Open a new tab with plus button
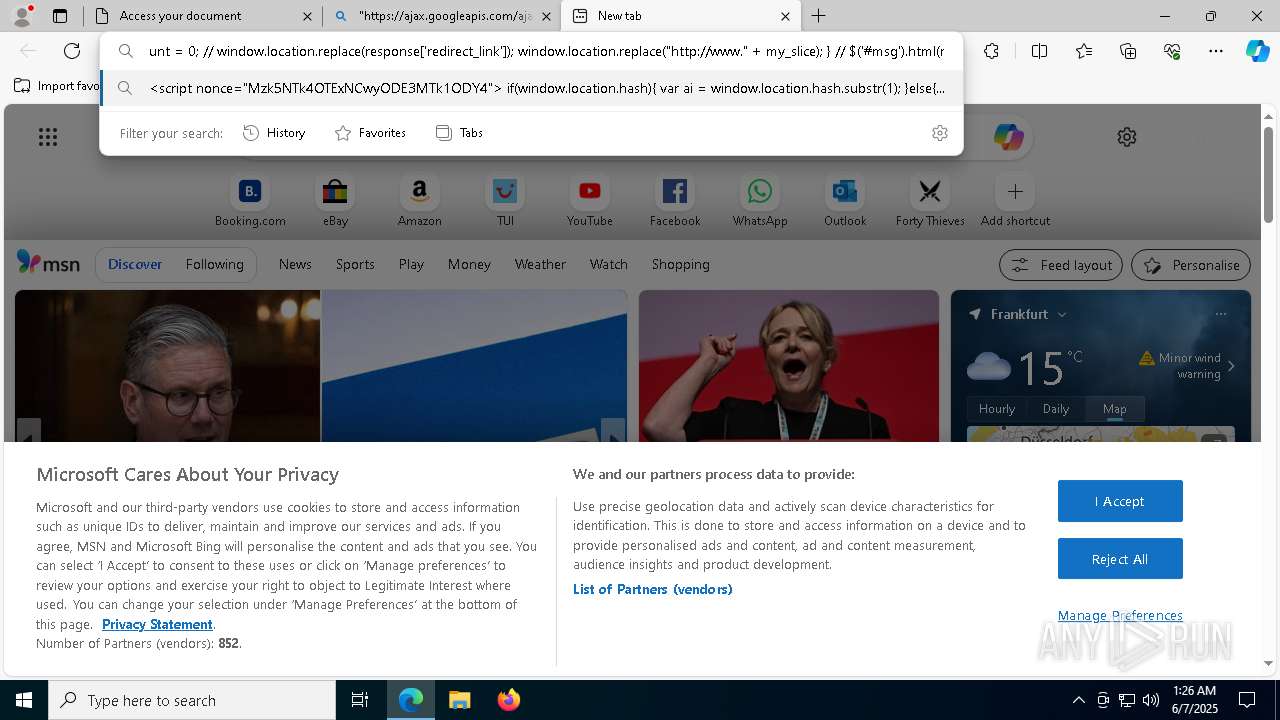The image size is (1280, 720). [x=818, y=16]
